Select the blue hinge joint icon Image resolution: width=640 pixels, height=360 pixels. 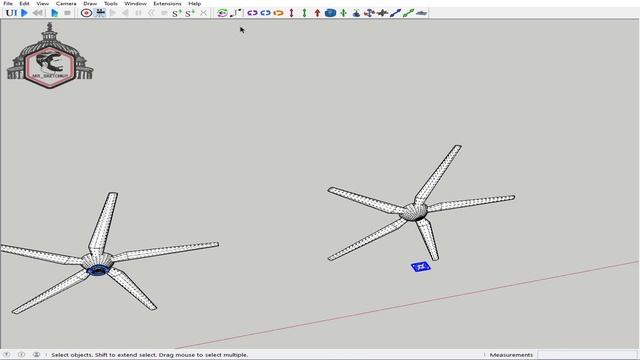point(265,13)
